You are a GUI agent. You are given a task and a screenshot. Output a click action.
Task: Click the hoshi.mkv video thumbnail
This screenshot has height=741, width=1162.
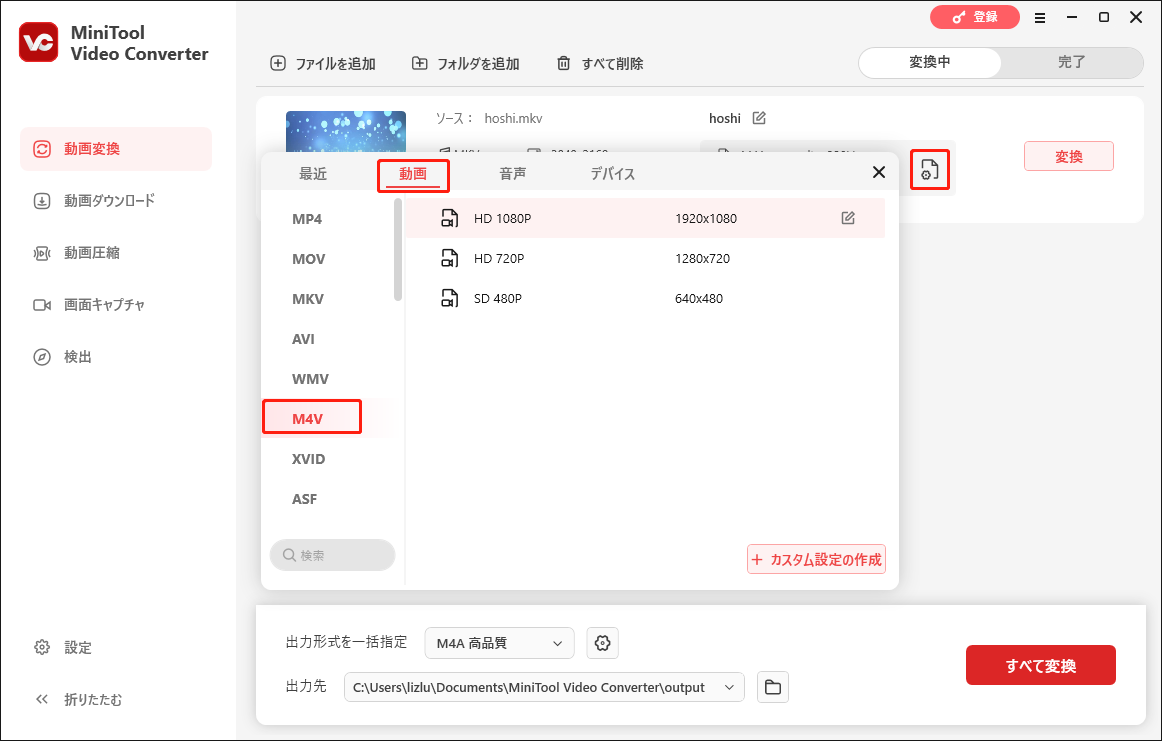coord(346,132)
